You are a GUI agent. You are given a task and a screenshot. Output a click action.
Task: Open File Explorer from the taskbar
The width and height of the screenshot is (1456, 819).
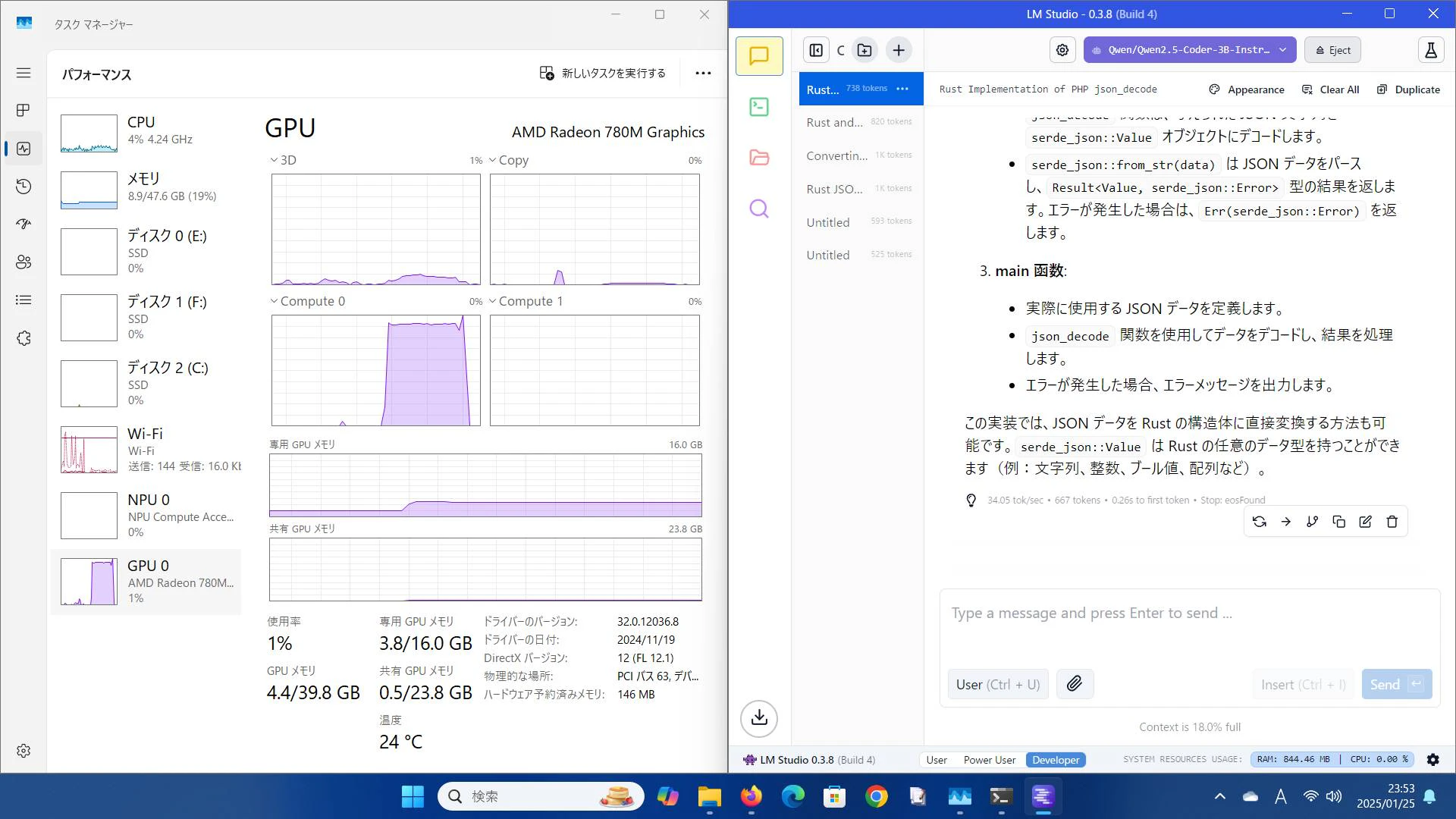pos(710,796)
